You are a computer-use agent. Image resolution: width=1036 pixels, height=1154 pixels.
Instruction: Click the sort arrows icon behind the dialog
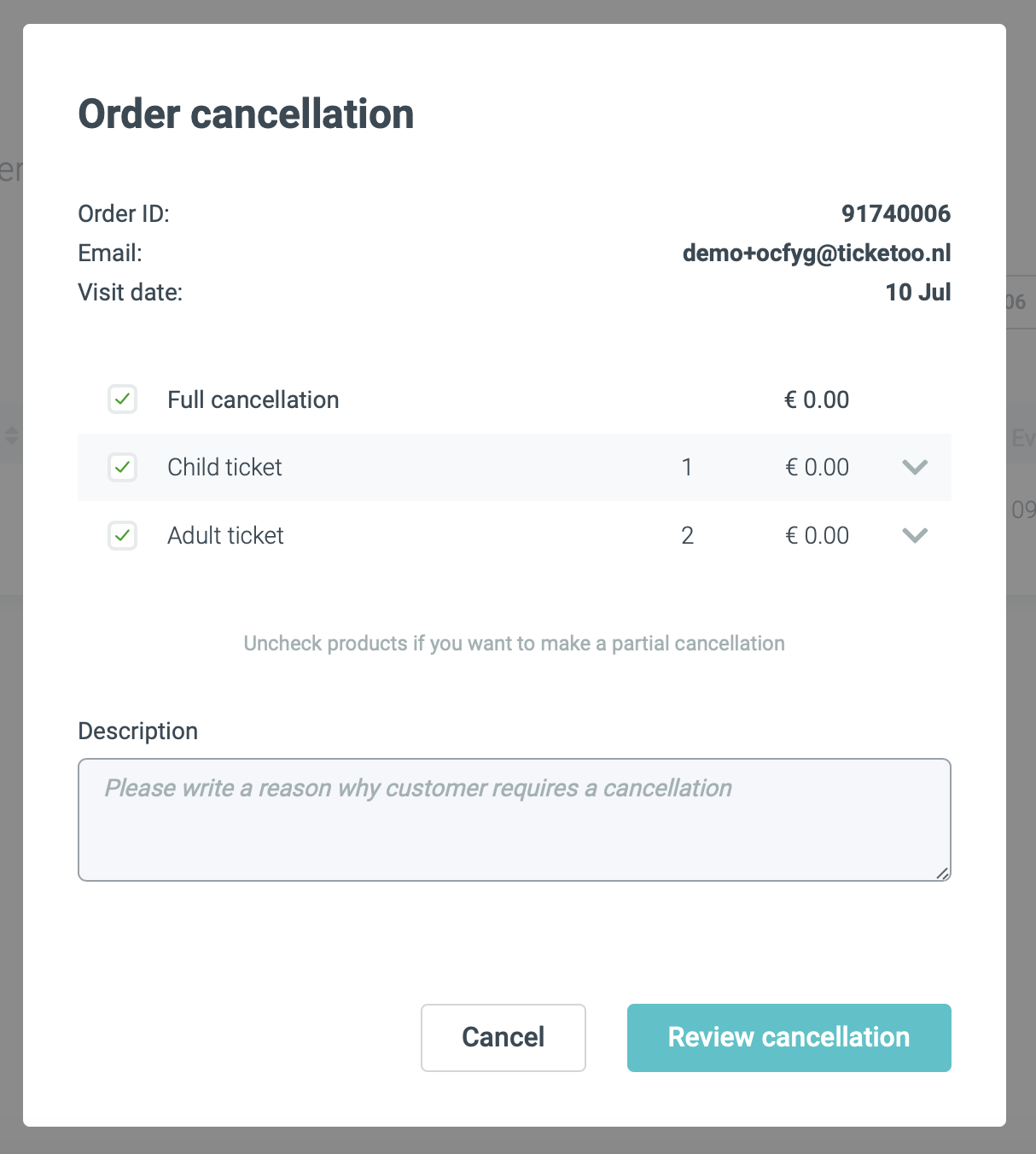11,436
